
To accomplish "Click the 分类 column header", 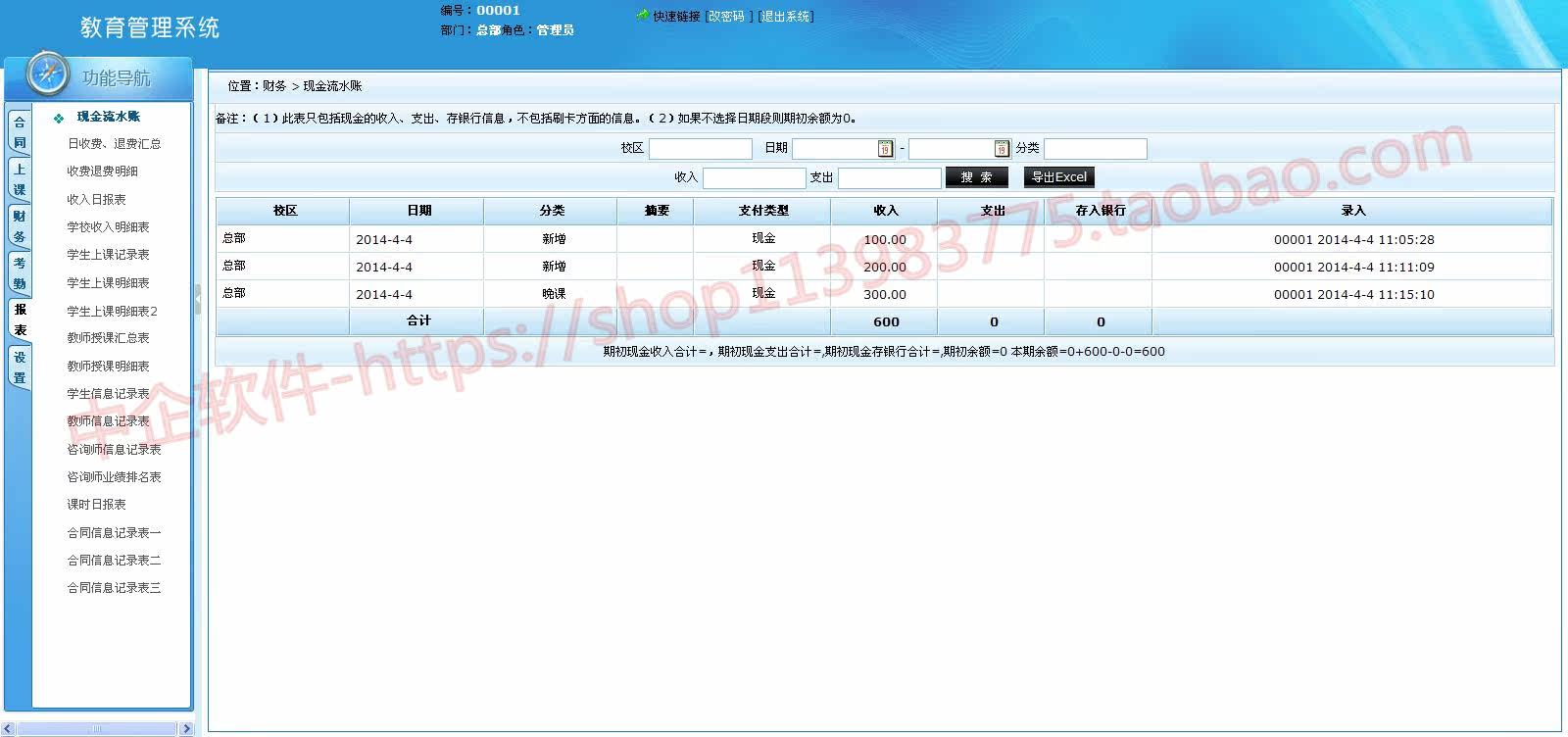I will pos(551,211).
